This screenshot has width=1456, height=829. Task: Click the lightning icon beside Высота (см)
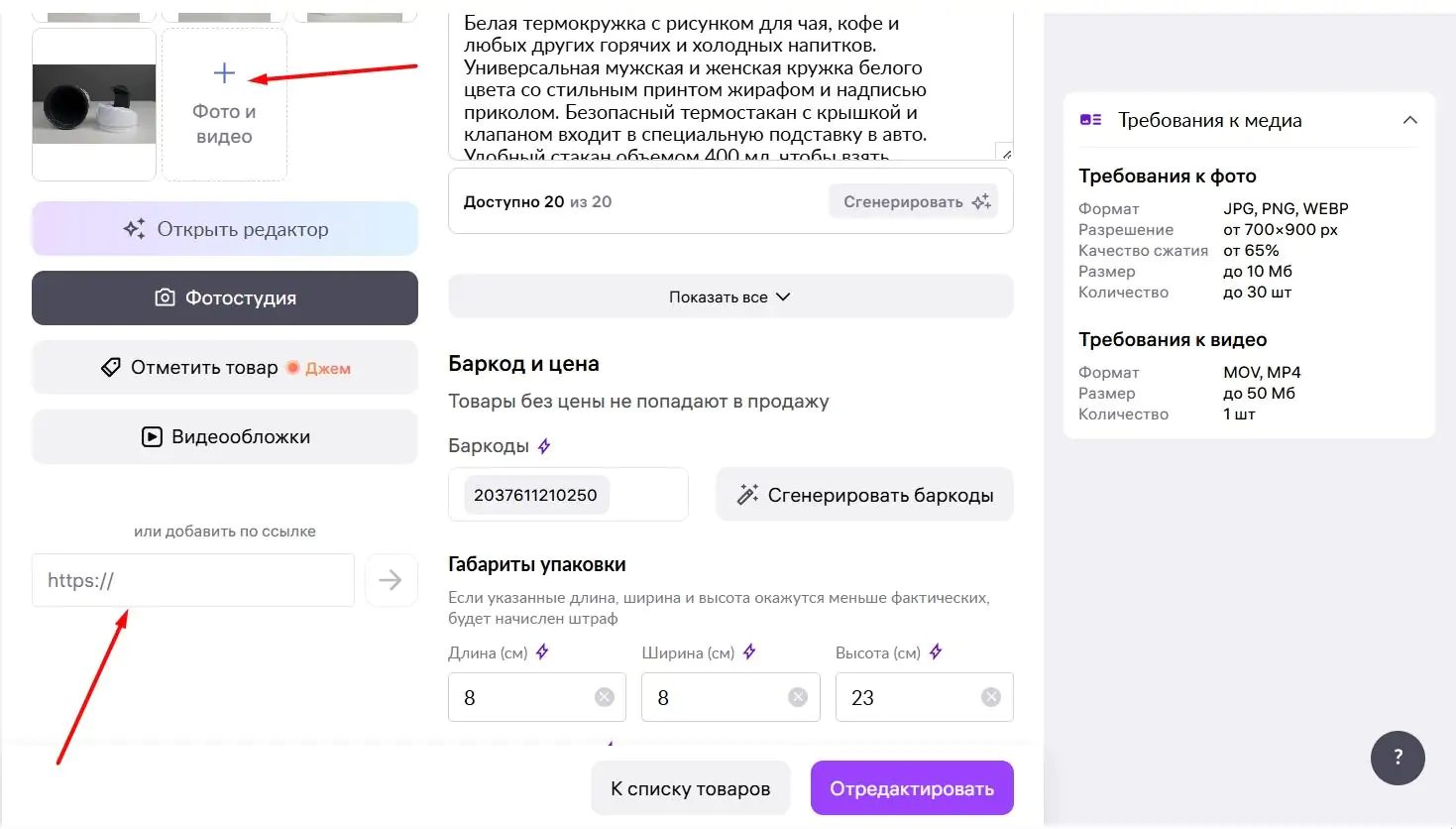pos(936,652)
